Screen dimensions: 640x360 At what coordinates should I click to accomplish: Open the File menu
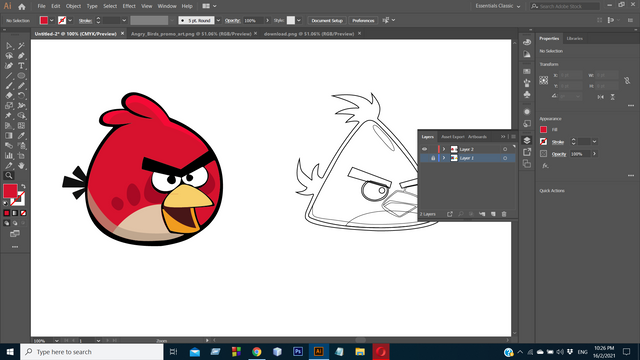click(x=42, y=6)
